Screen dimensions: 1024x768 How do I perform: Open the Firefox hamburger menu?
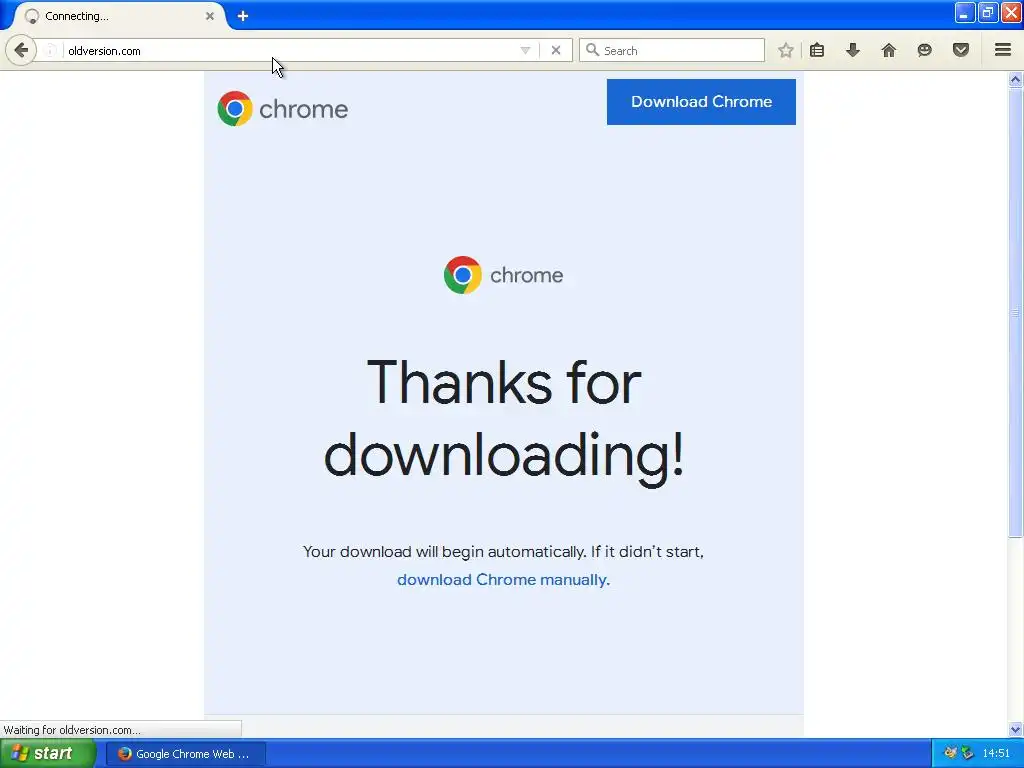[1003, 50]
